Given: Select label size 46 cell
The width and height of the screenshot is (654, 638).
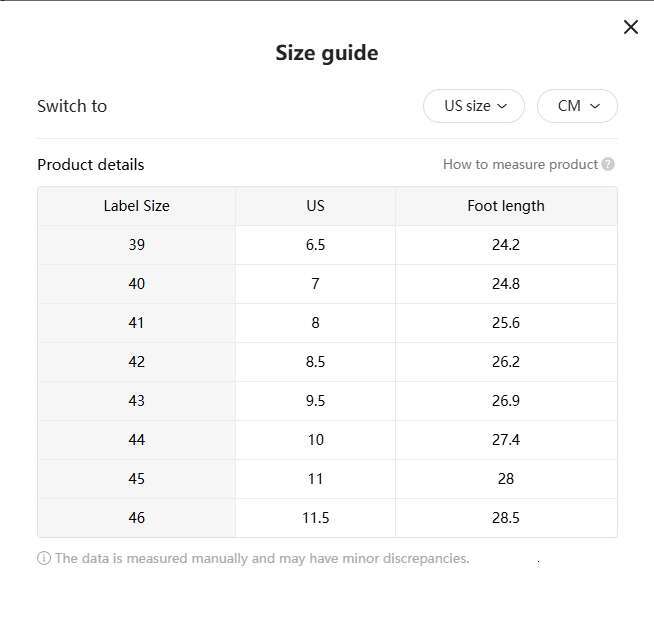Looking at the screenshot, I should tap(137, 518).
